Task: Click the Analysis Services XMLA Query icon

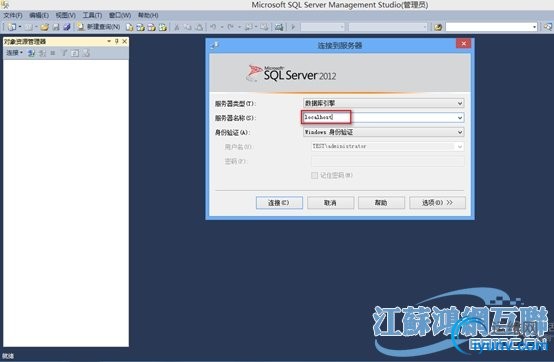Action: [163, 27]
